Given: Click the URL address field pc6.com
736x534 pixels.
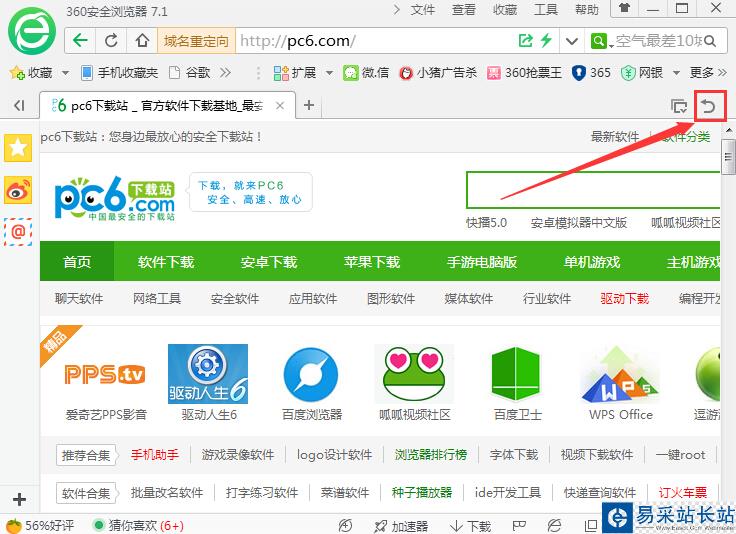Looking at the screenshot, I should (x=376, y=41).
